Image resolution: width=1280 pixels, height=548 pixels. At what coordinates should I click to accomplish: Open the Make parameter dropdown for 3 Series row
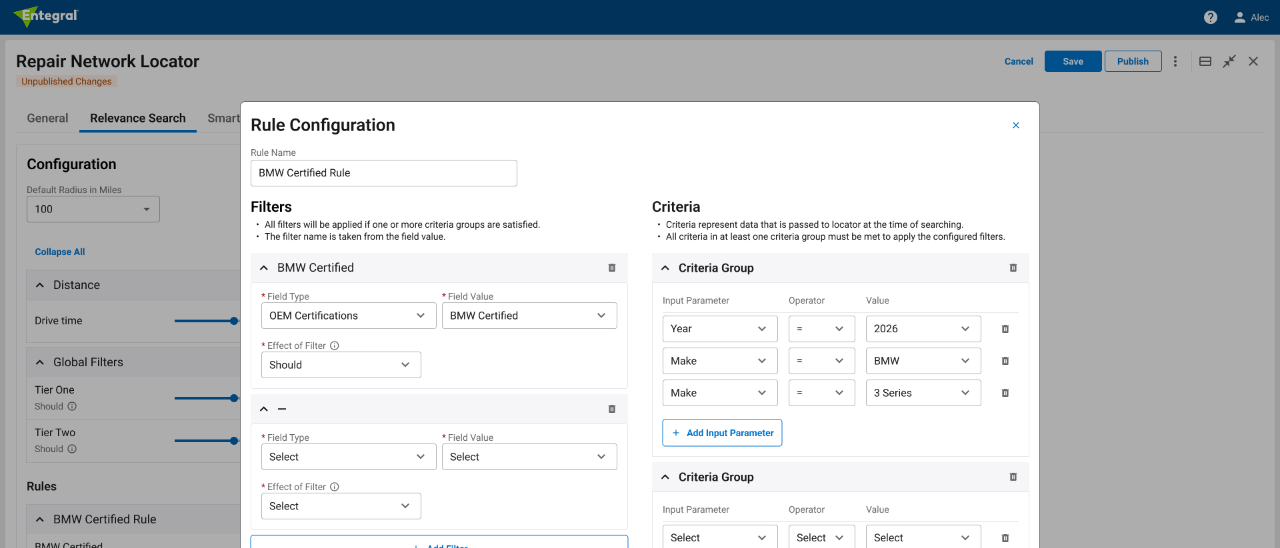719,393
